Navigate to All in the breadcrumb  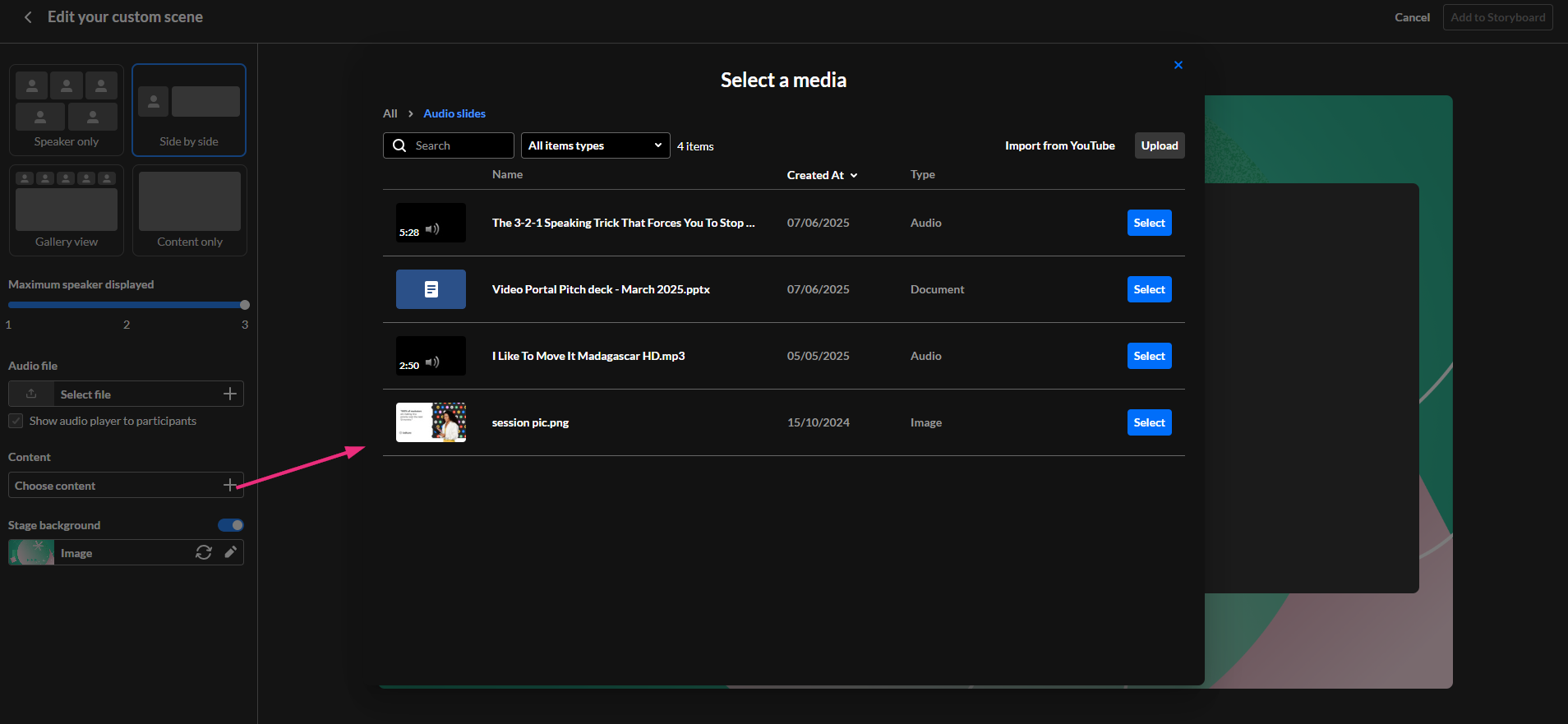[390, 113]
